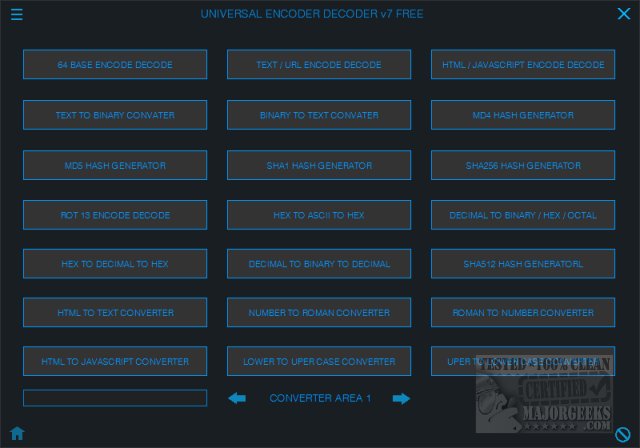Open 64 Base Encode Decode
This screenshot has width=640, height=448.
[x=115, y=64]
